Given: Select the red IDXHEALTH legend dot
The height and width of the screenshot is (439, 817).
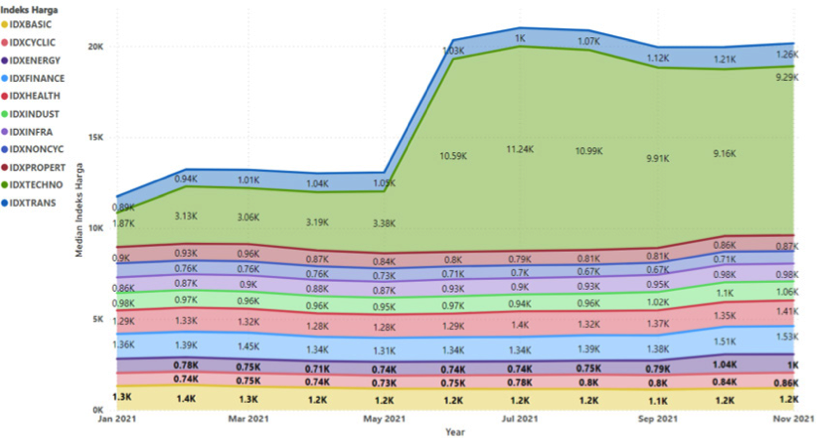Looking at the screenshot, I should tap(7, 96).
